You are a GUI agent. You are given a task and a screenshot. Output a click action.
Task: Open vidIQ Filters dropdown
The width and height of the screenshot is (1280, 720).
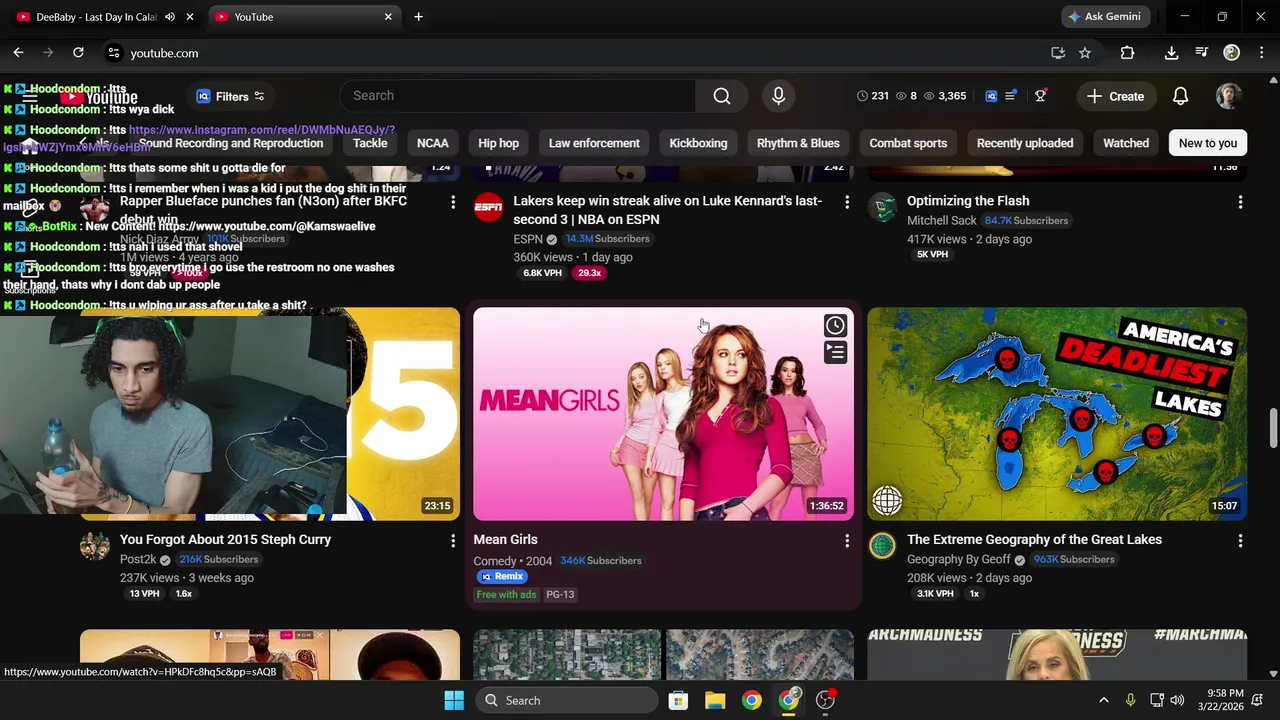[230, 96]
